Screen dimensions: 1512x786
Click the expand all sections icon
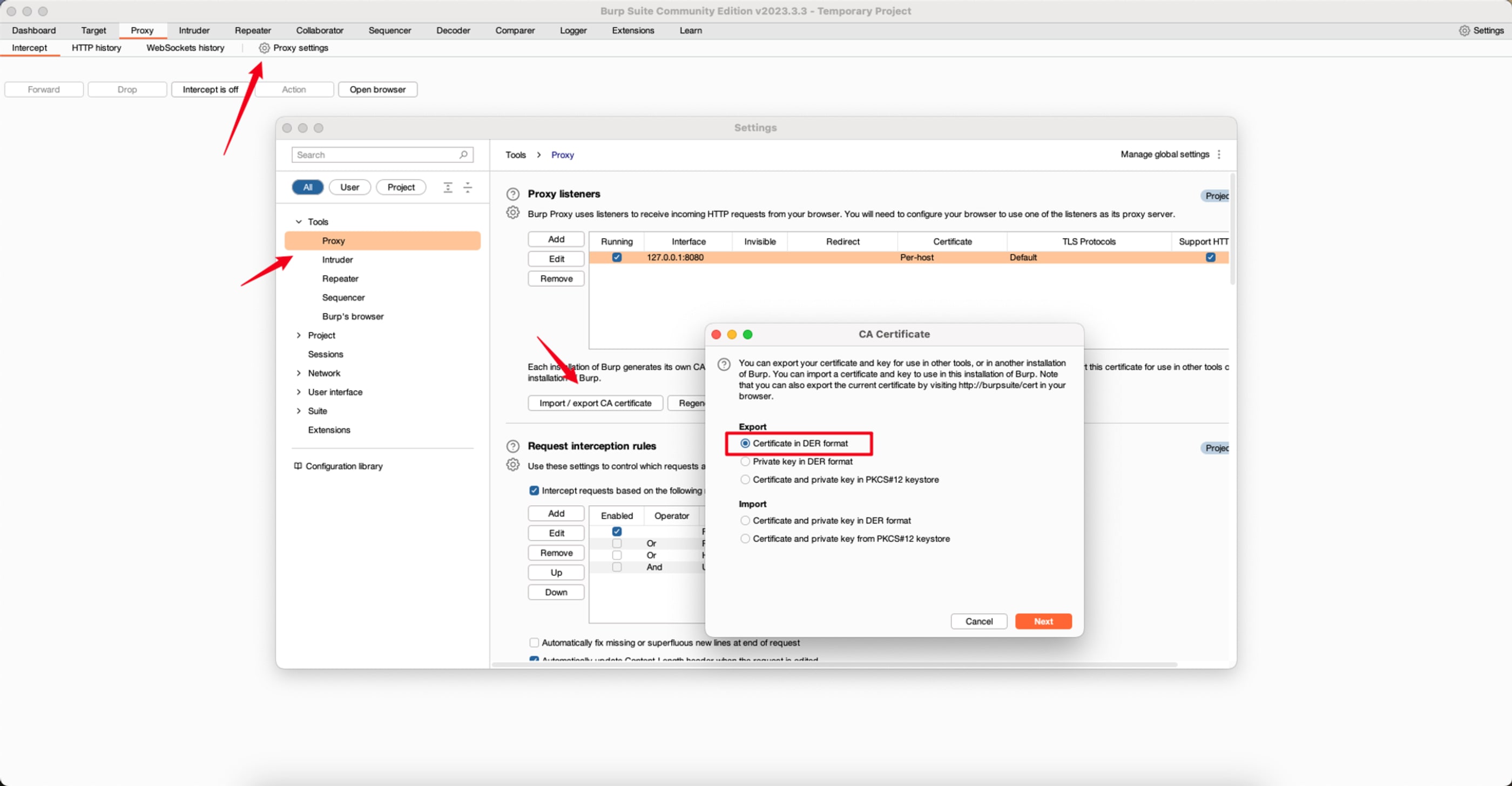pos(448,187)
